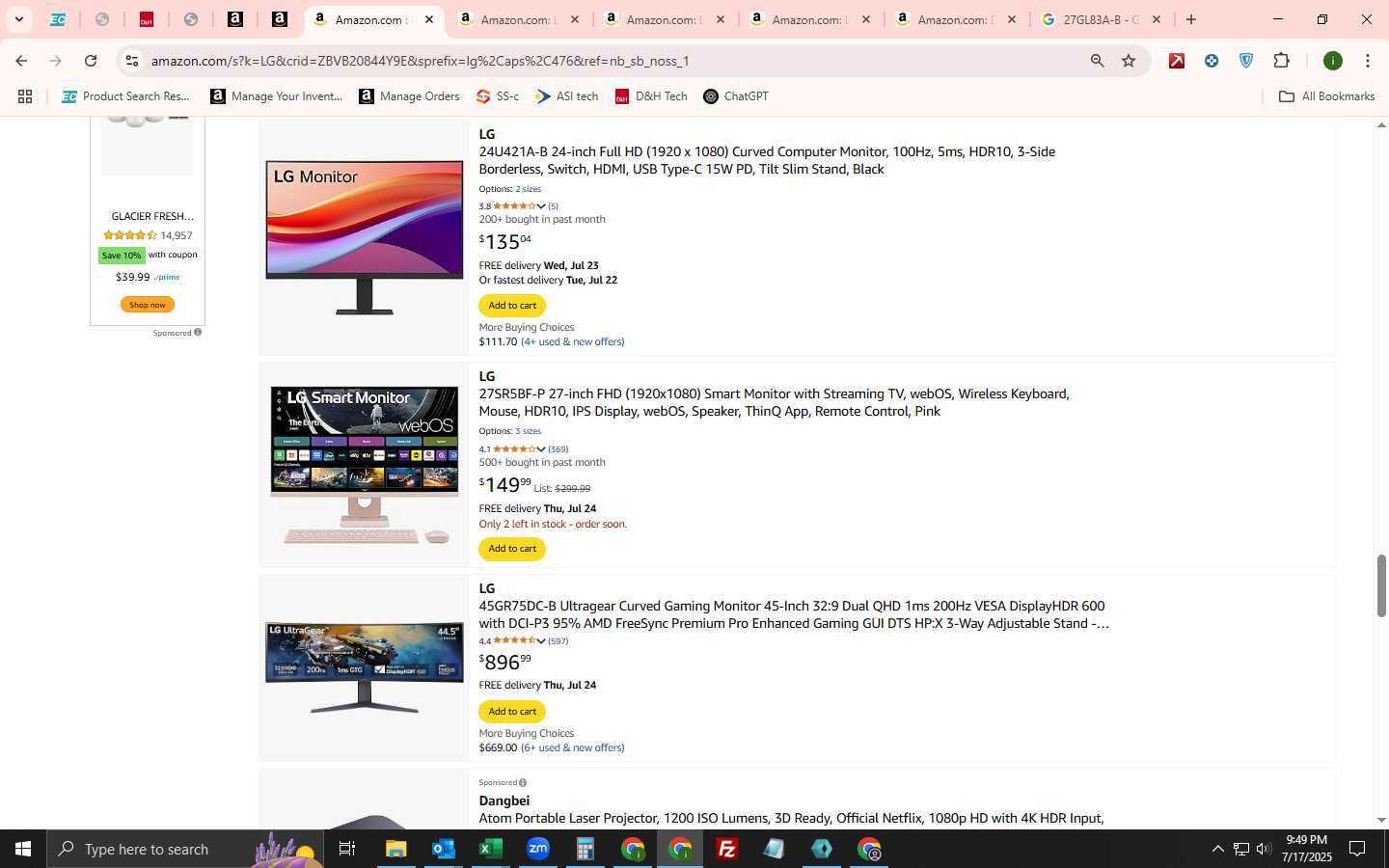
Task: Open the new tab plus button
Action: tap(1191, 19)
